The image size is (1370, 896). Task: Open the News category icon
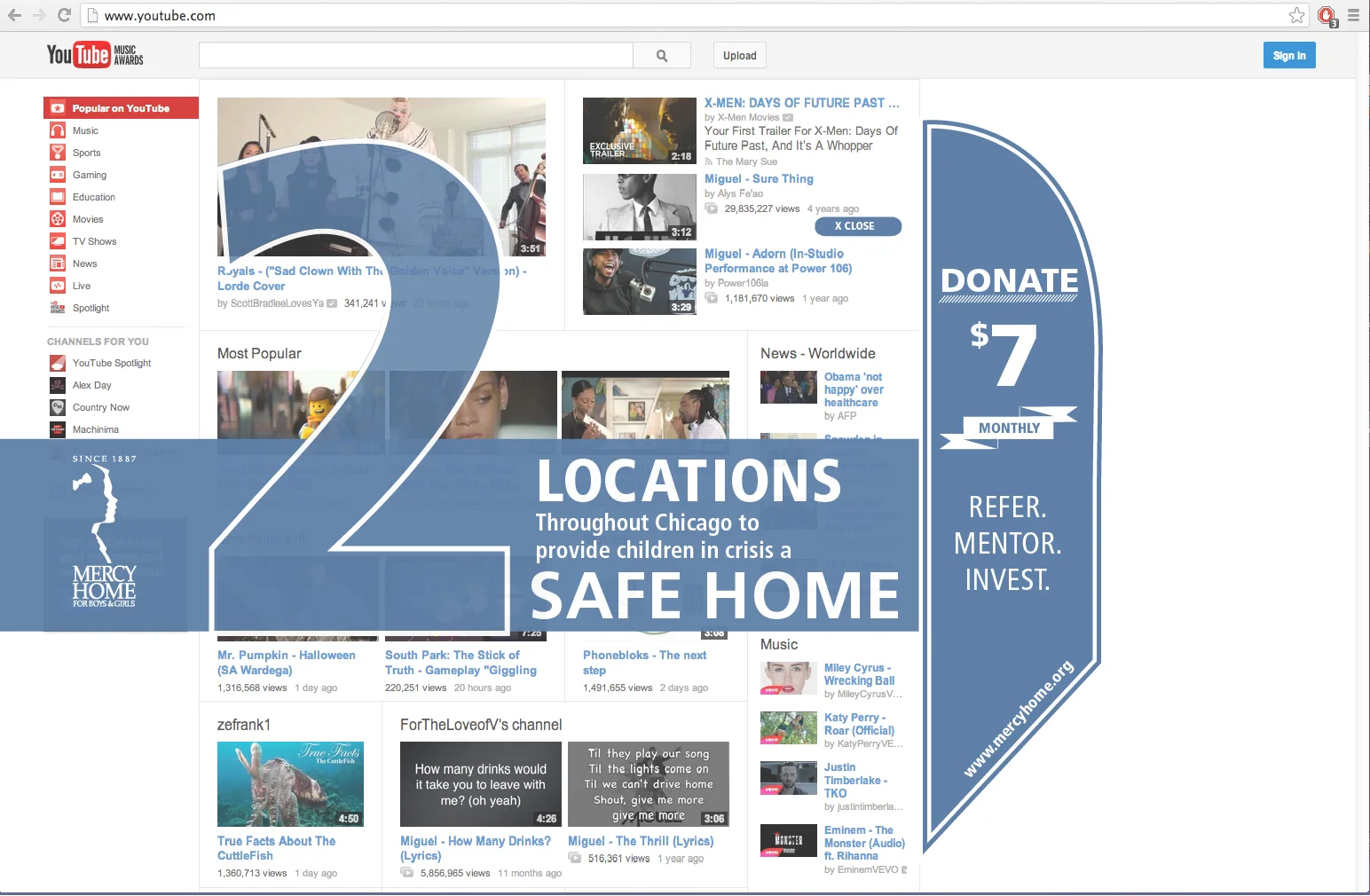[58, 263]
